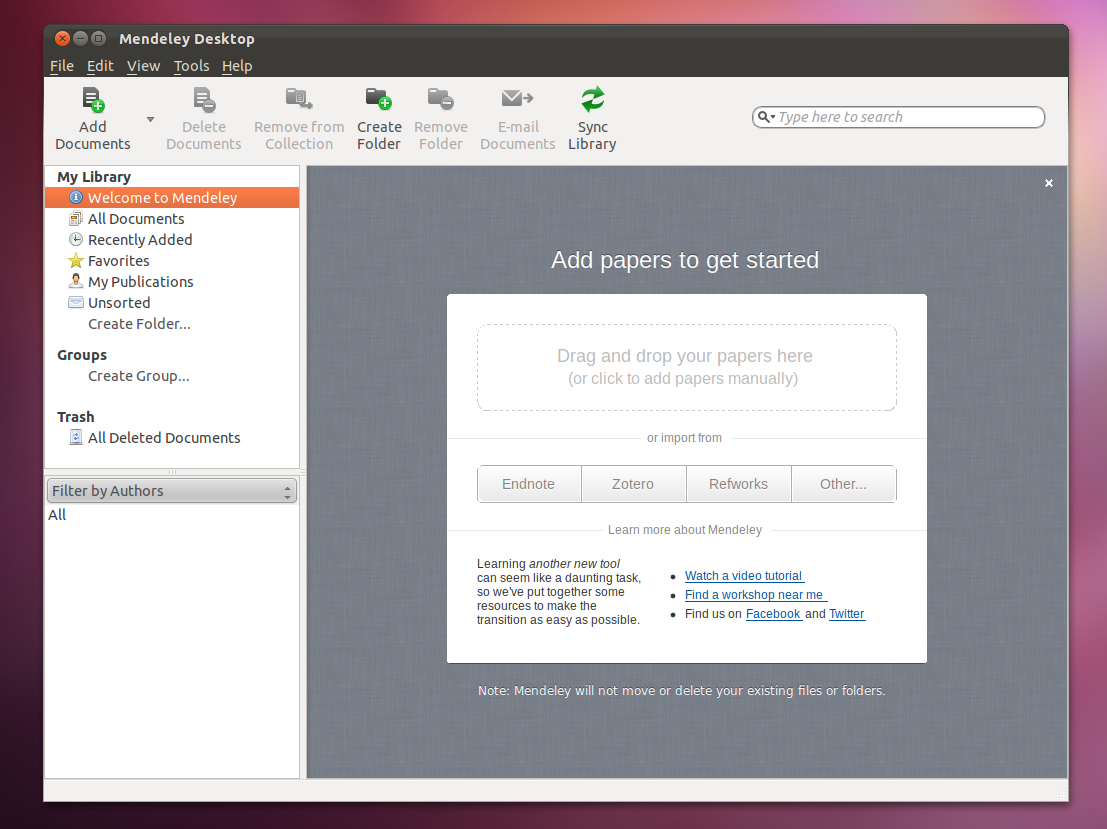Click the Other... import button

844,484
